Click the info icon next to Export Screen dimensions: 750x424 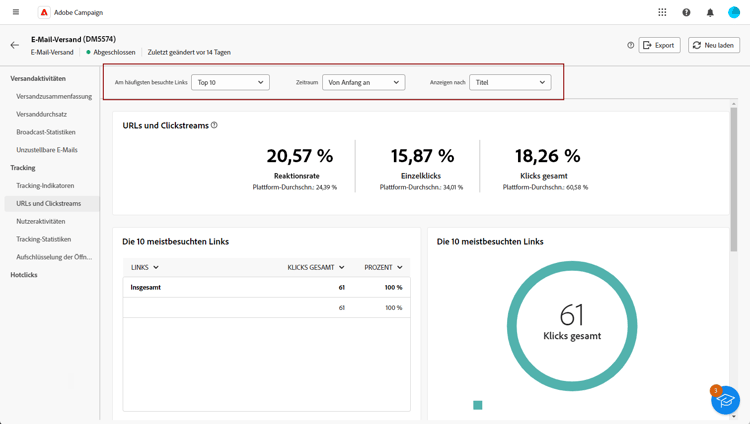630,45
